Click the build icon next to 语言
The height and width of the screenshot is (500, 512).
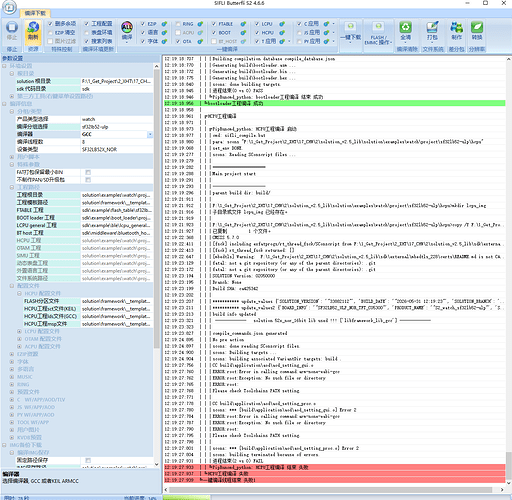point(164,33)
